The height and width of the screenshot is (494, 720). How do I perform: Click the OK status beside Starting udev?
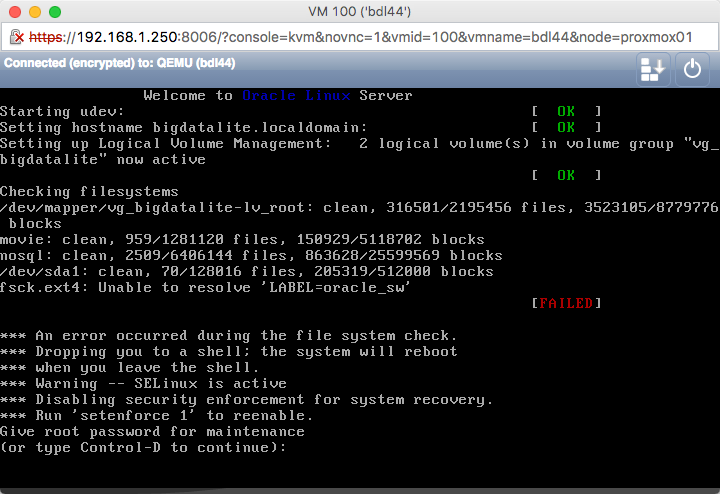tap(566, 111)
